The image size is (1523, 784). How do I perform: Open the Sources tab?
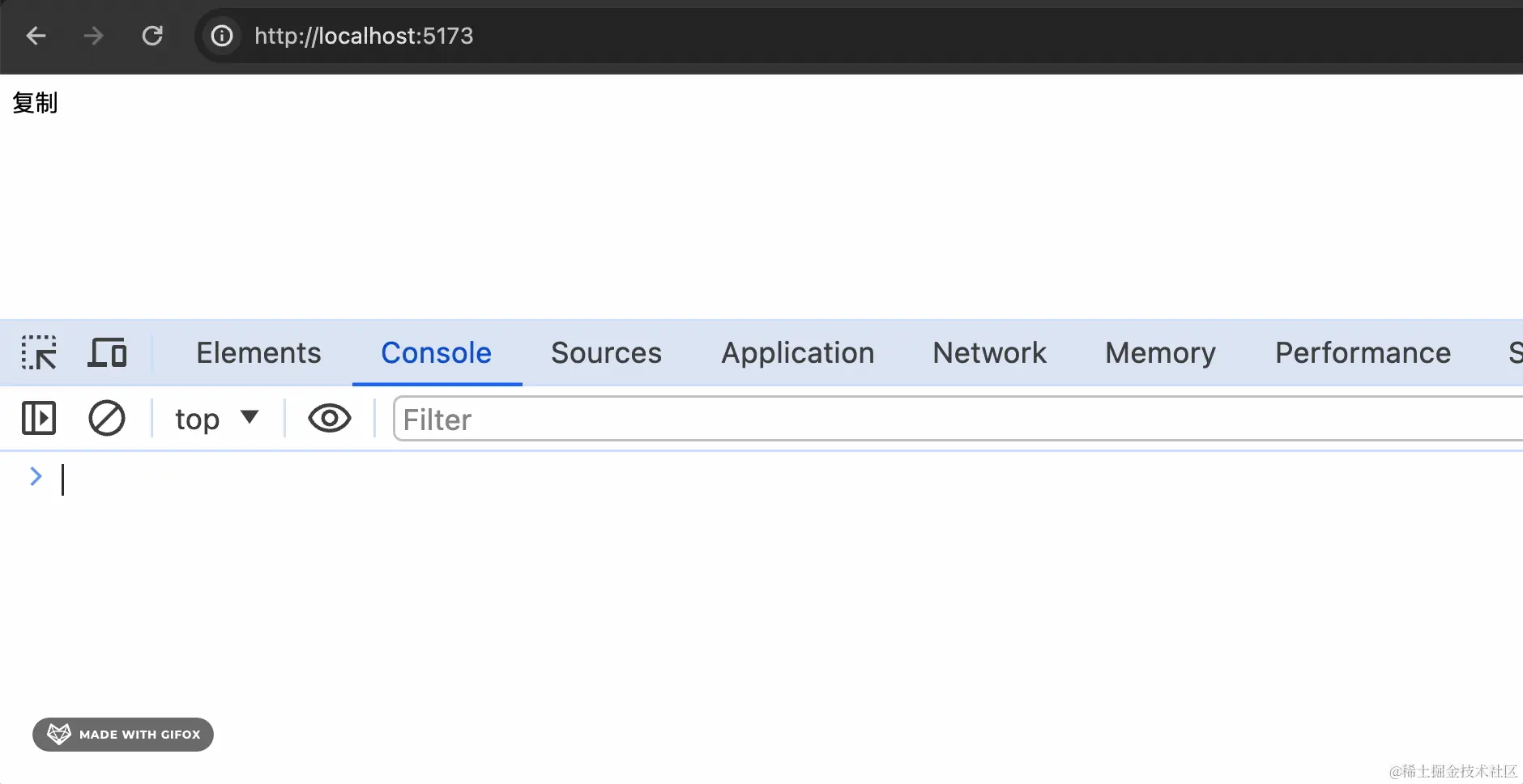[x=606, y=352]
